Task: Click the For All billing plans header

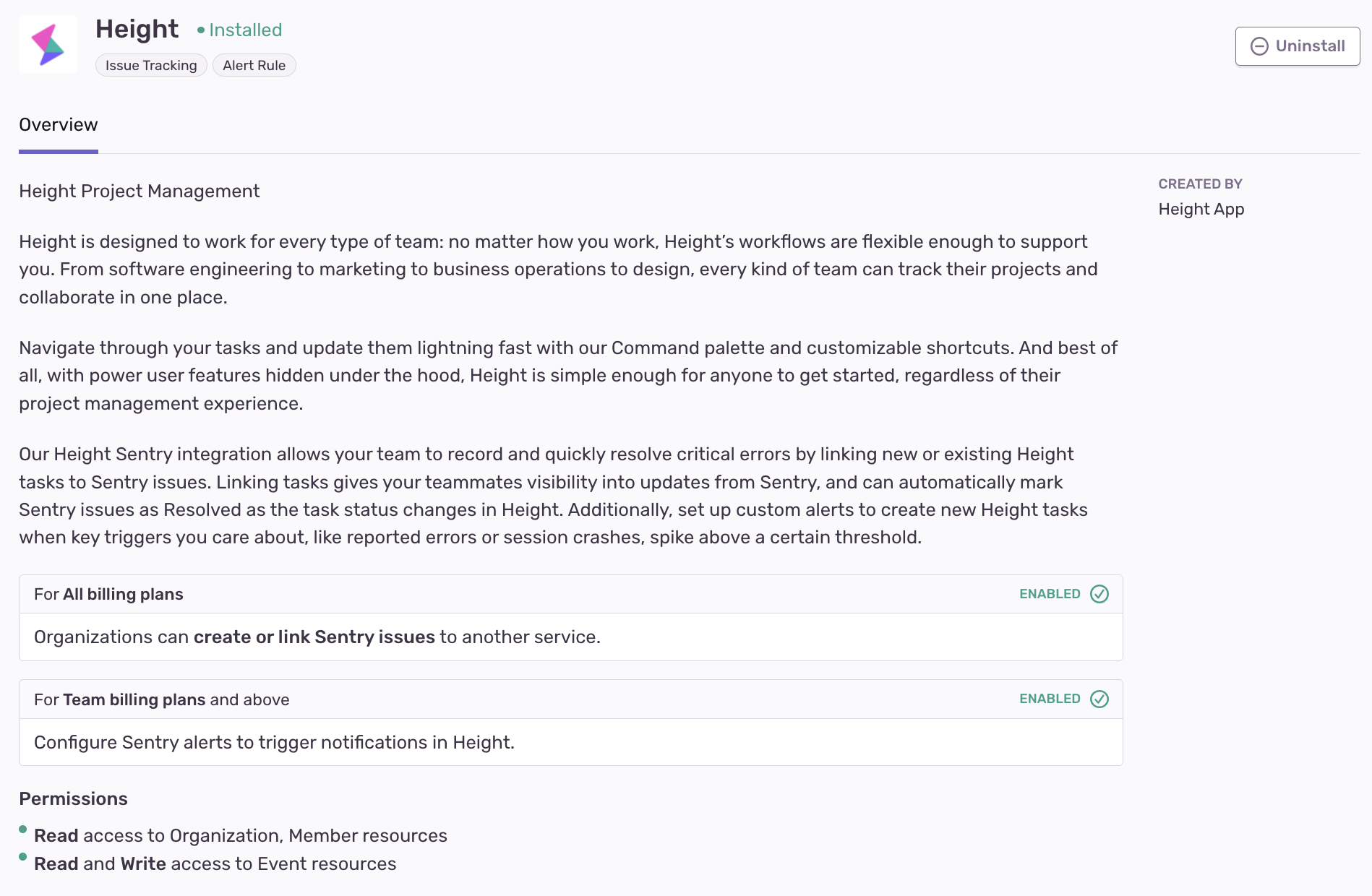Action: [x=108, y=594]
